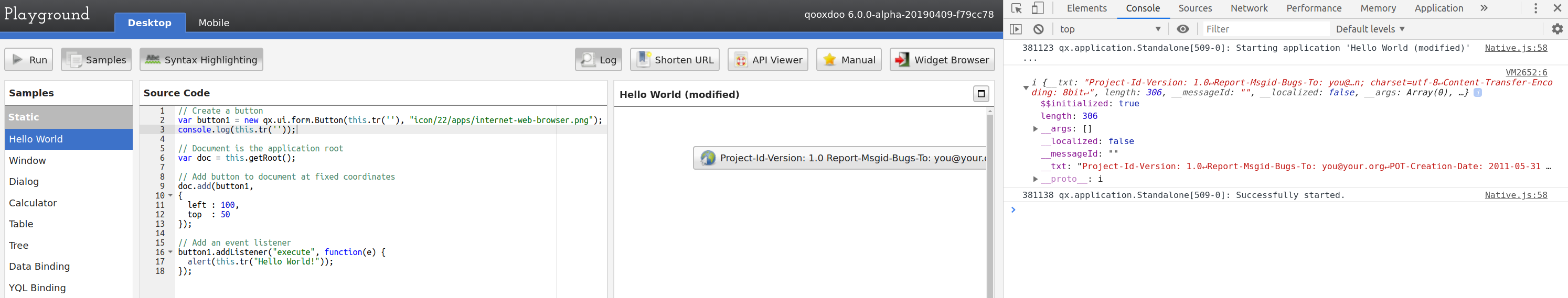The height and width of the screenshot is (298, 1568).
Task: Toggle the device toolbar icon
Action: [x=1038, y=8]
